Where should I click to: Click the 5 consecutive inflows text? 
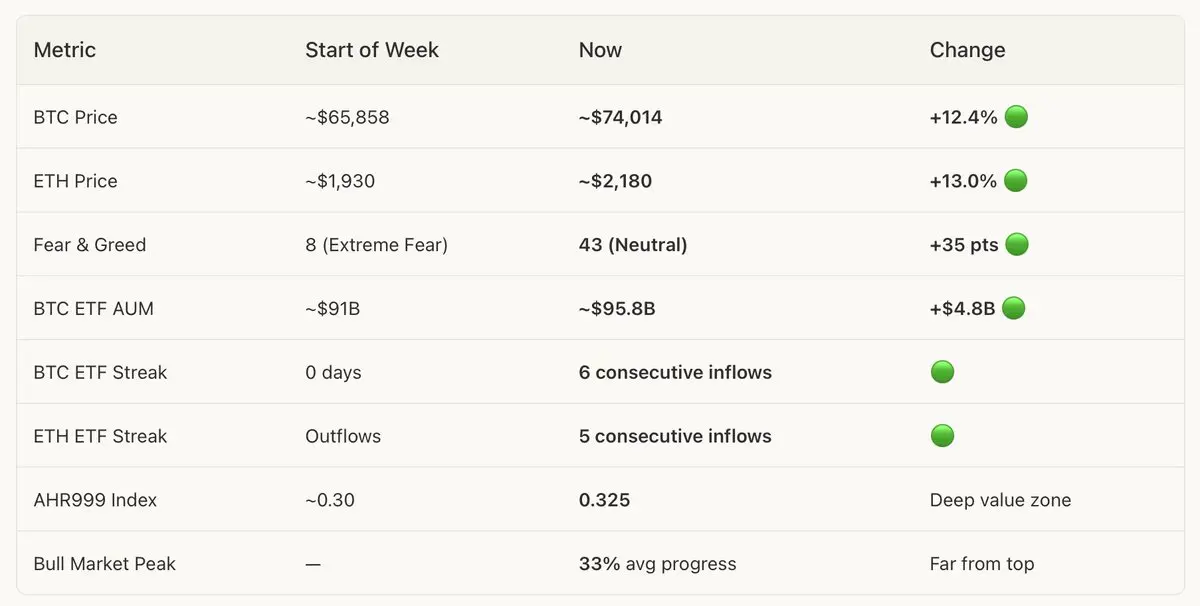(675, 436)
